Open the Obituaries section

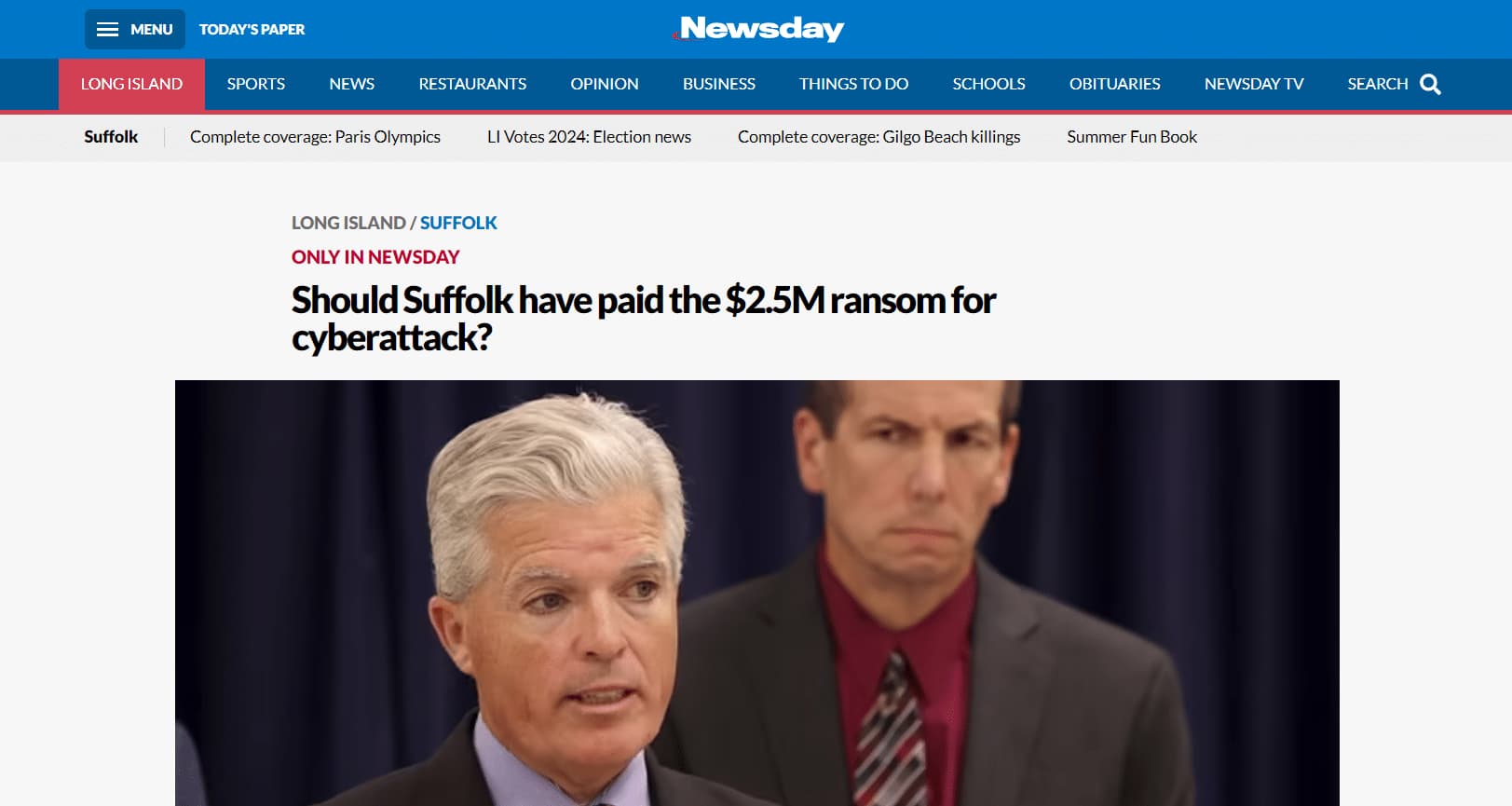point(1114,84)
